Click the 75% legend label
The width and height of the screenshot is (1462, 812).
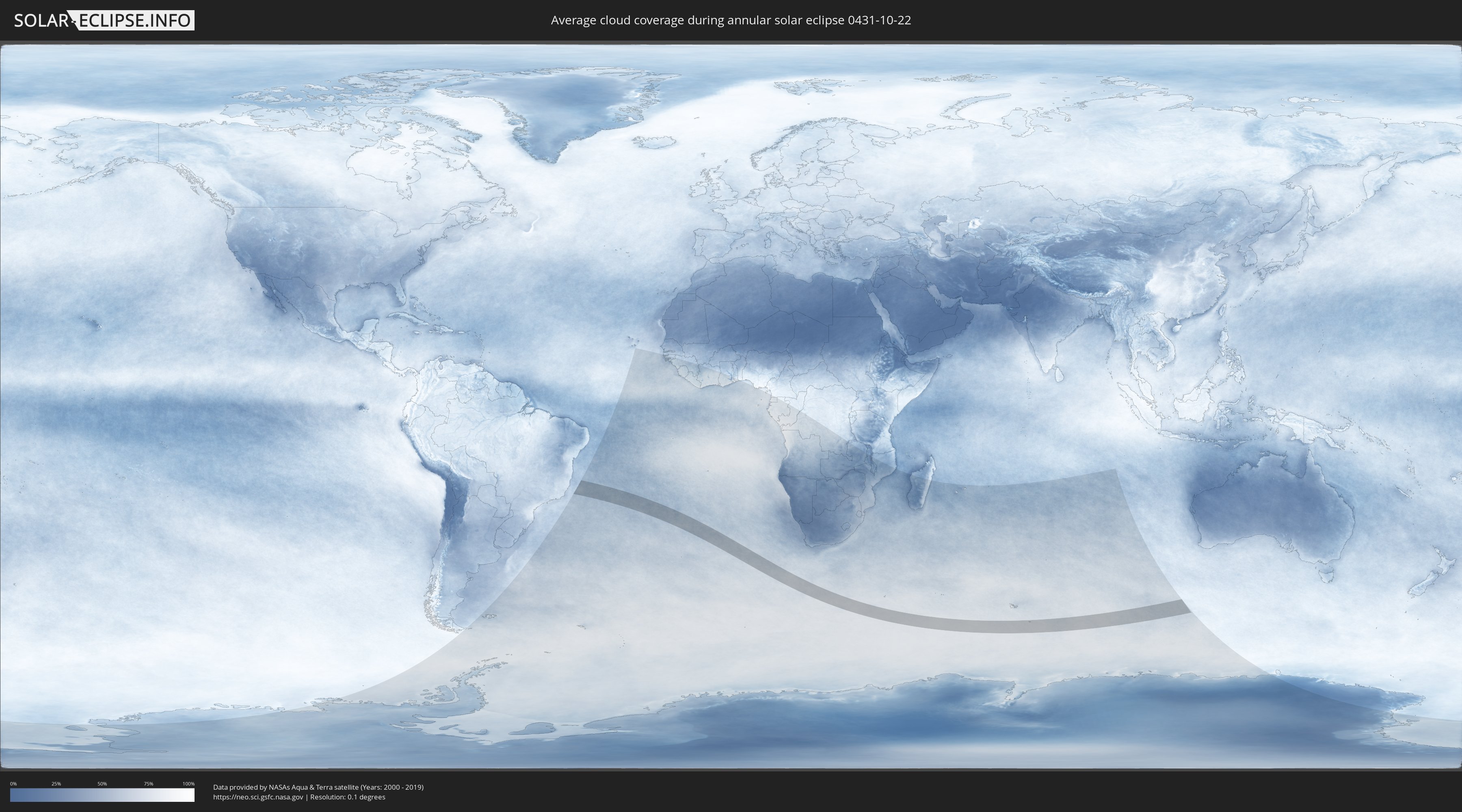149,784
